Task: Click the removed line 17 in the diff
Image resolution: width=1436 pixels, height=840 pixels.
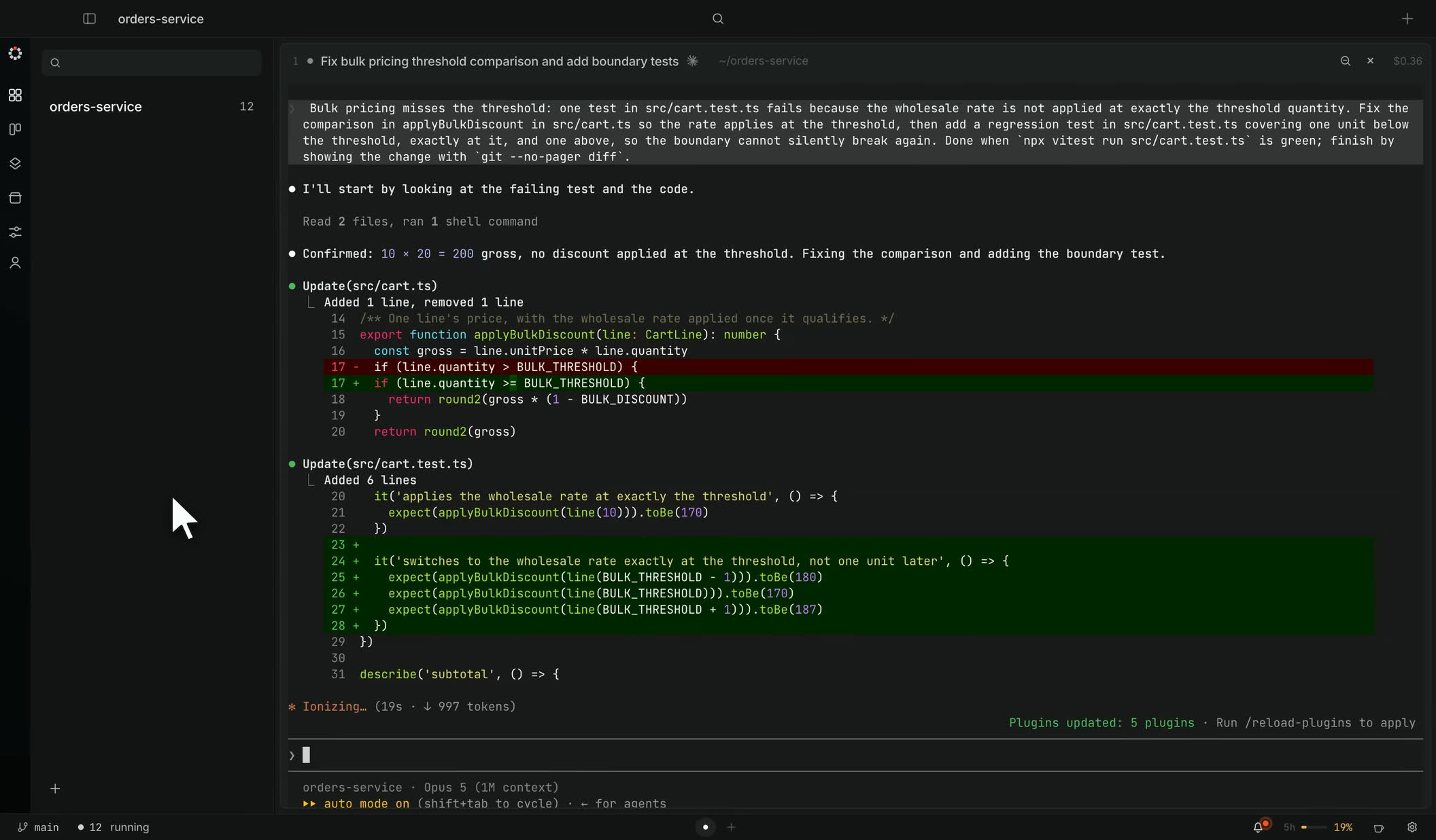Action: [x=848, y=367]
